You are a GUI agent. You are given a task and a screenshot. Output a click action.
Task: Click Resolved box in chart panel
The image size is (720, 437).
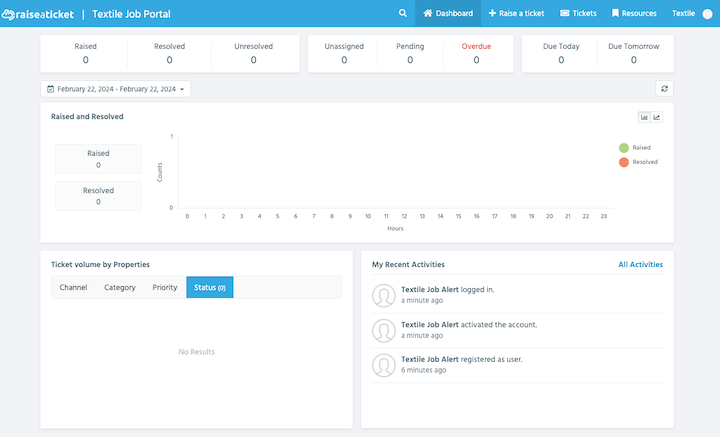tap(98, 196)
